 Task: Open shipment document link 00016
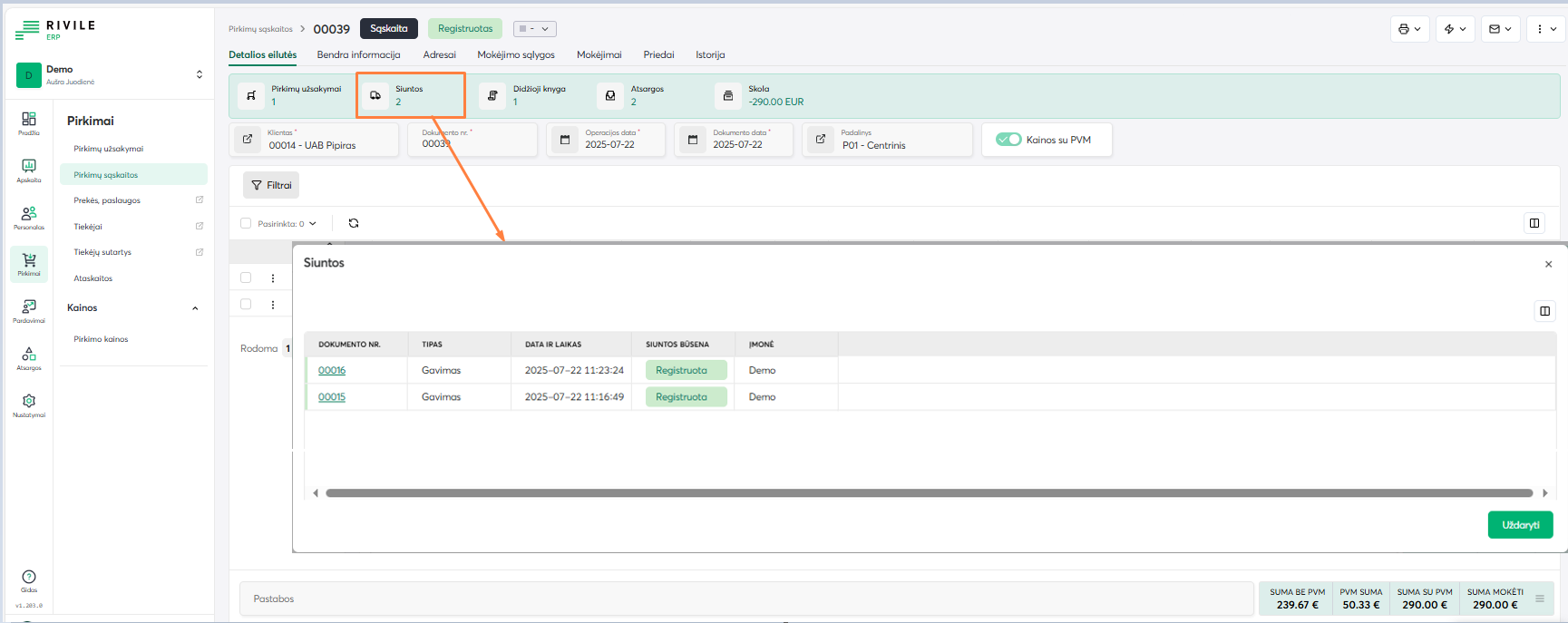[332, 370]
